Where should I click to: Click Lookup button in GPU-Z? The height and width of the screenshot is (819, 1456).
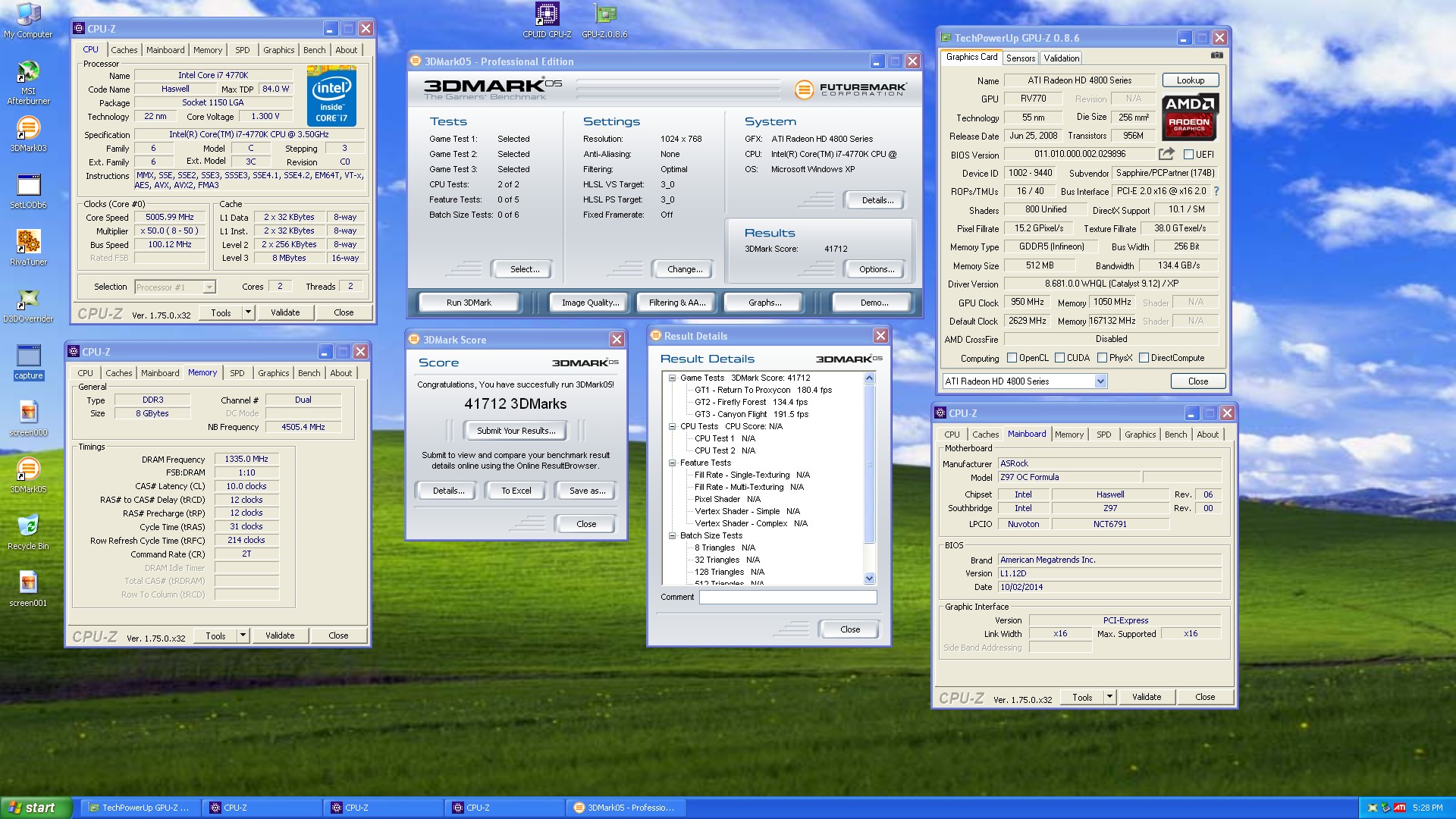[x=1190, y=80]
